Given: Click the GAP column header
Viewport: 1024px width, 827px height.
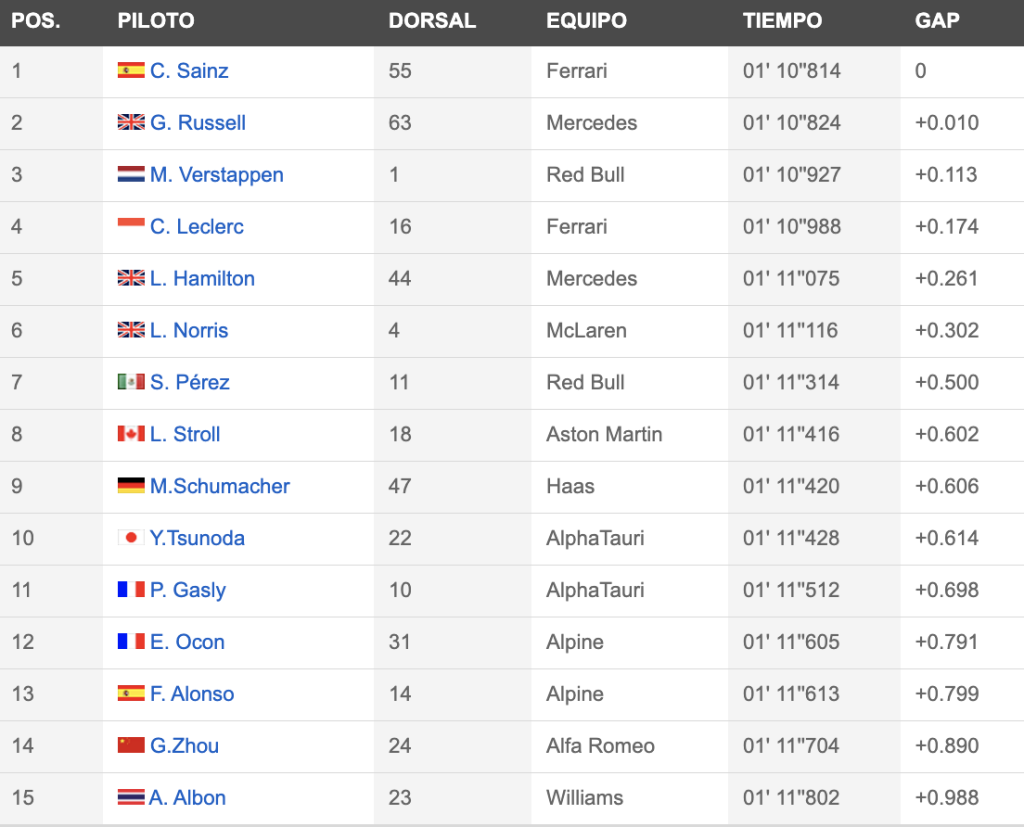Looking at the screenshot, I should point(937,21).
